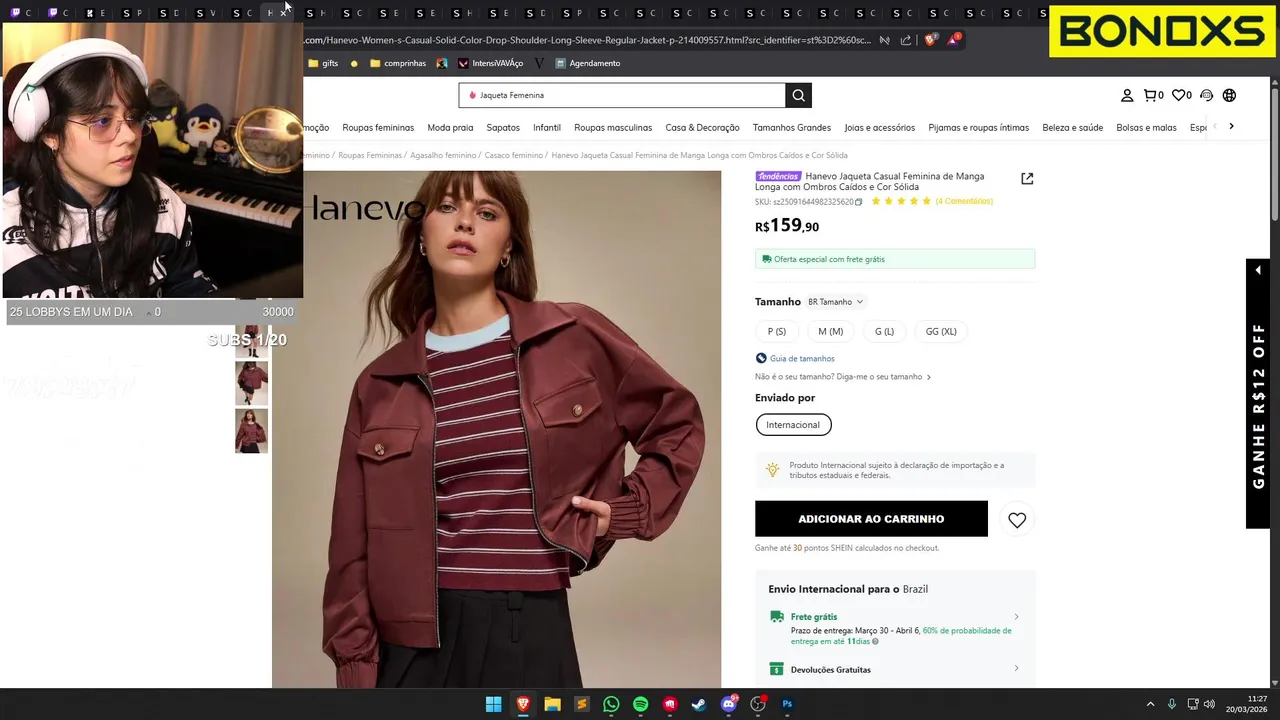Expand the Devoluções Gratuitas details
The width and height of the screenshot is (1280, 720).
coord(1016,669)
